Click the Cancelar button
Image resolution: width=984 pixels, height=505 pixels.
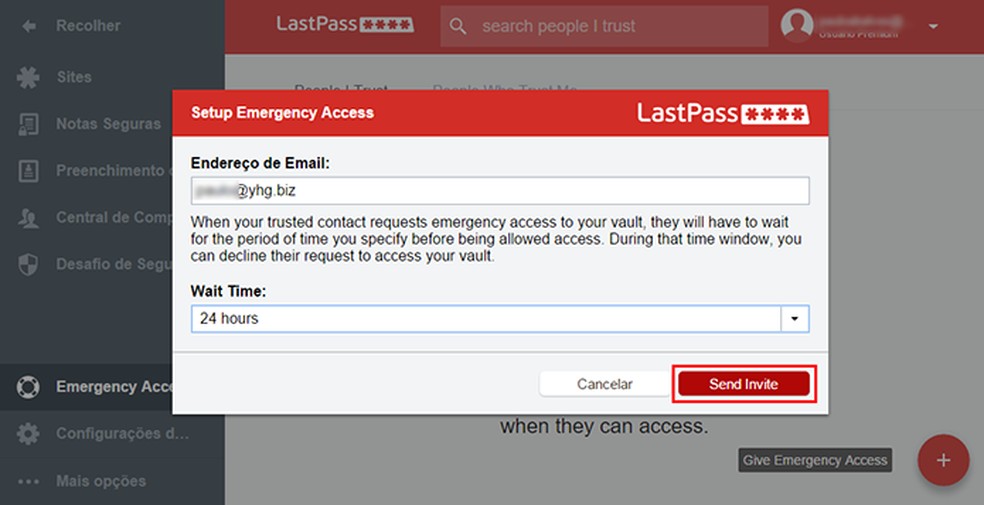coord(604,384)
